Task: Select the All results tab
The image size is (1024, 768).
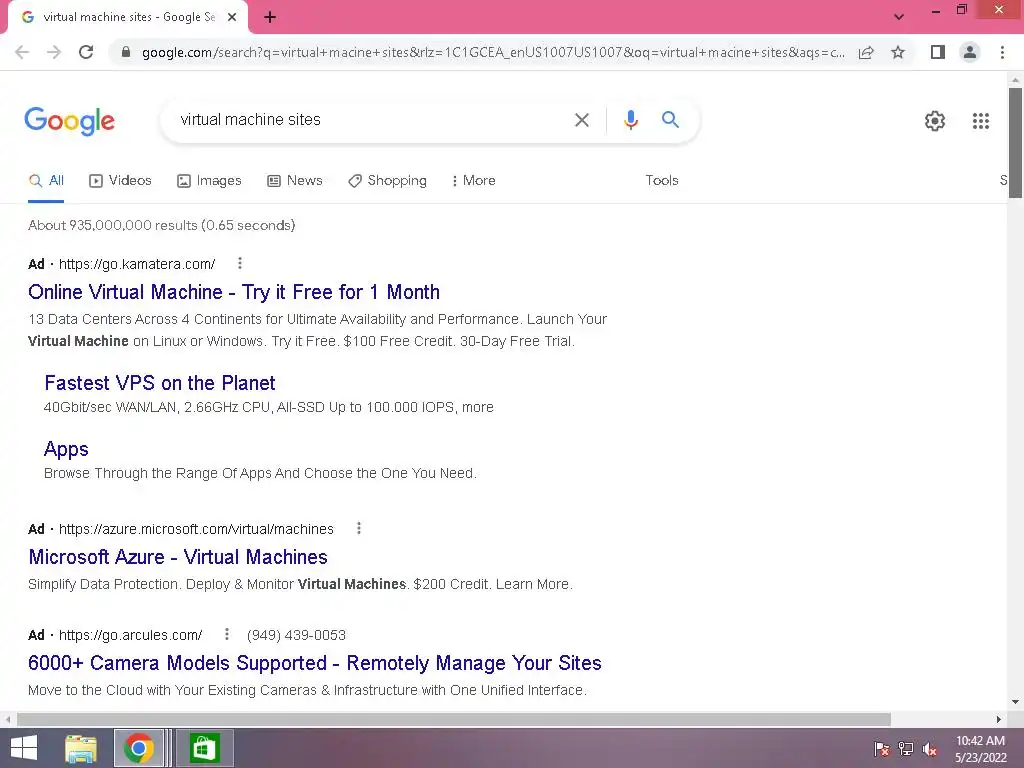Action: (x=46, y=181)
